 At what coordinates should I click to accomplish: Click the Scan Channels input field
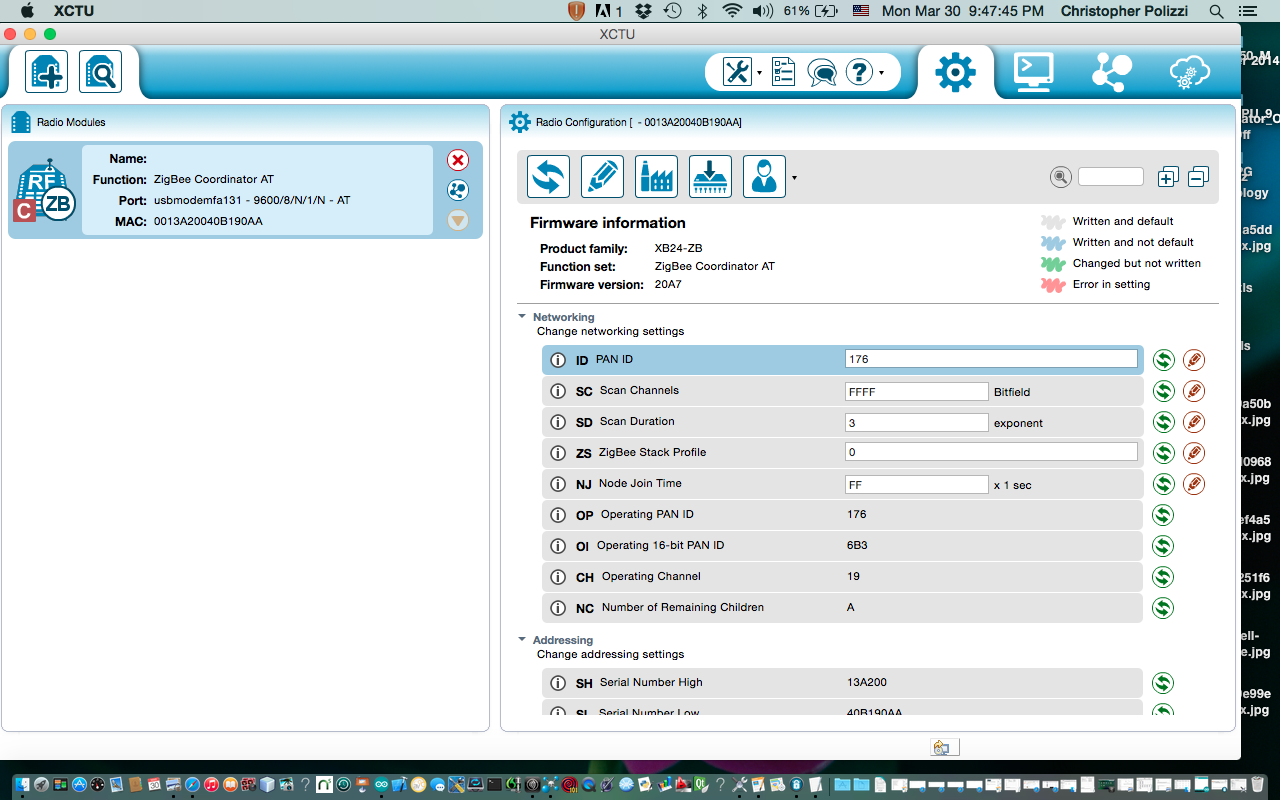pyautogui.click(x=917, y=391)
